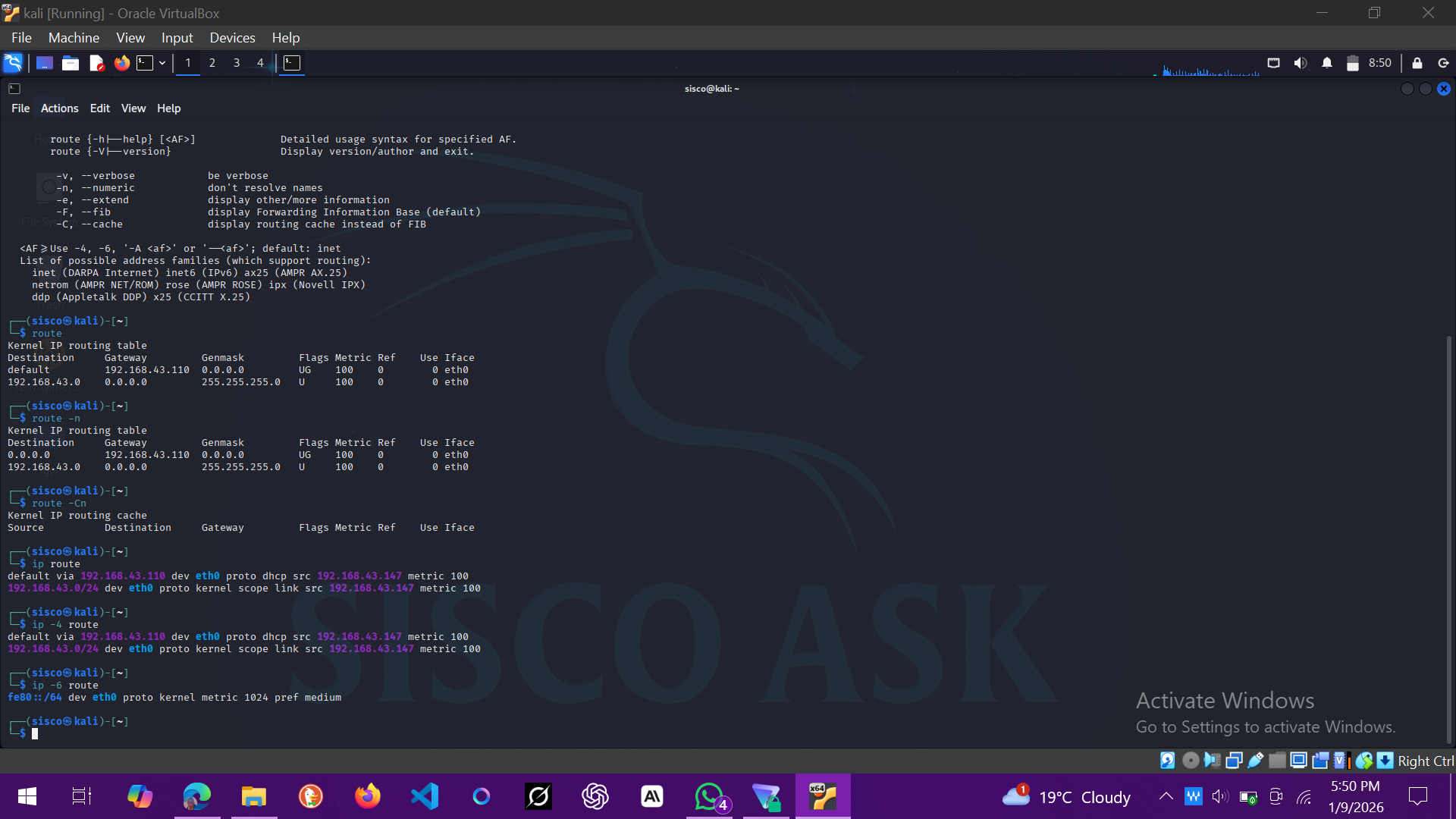Click VirtualBox hard disk activity indicator

coord(1168,761)
